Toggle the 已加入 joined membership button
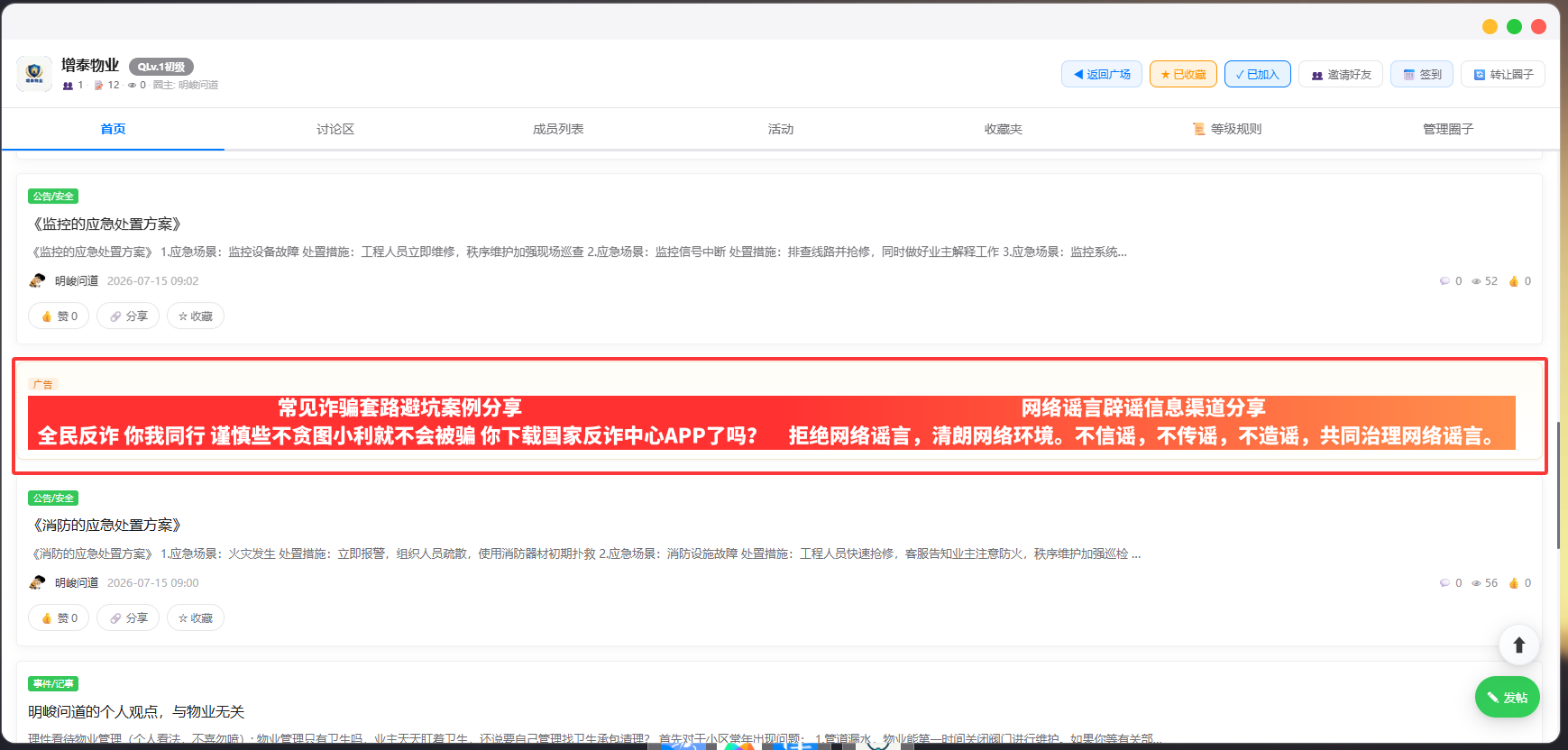 1257,74
